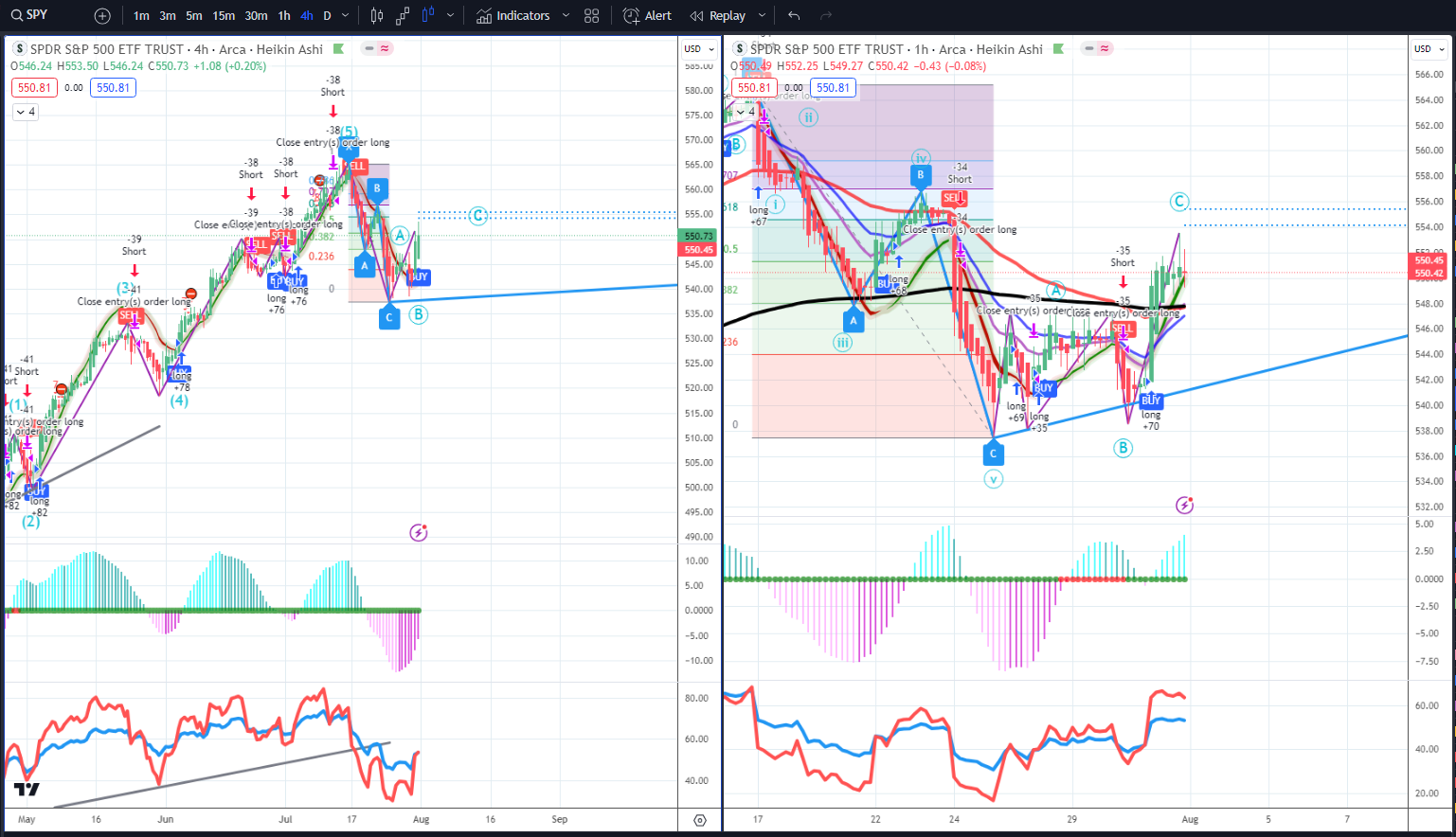Click the blue 550.81 buy button, 1h chart
The image size is (1456, 837).
[833, 88]
